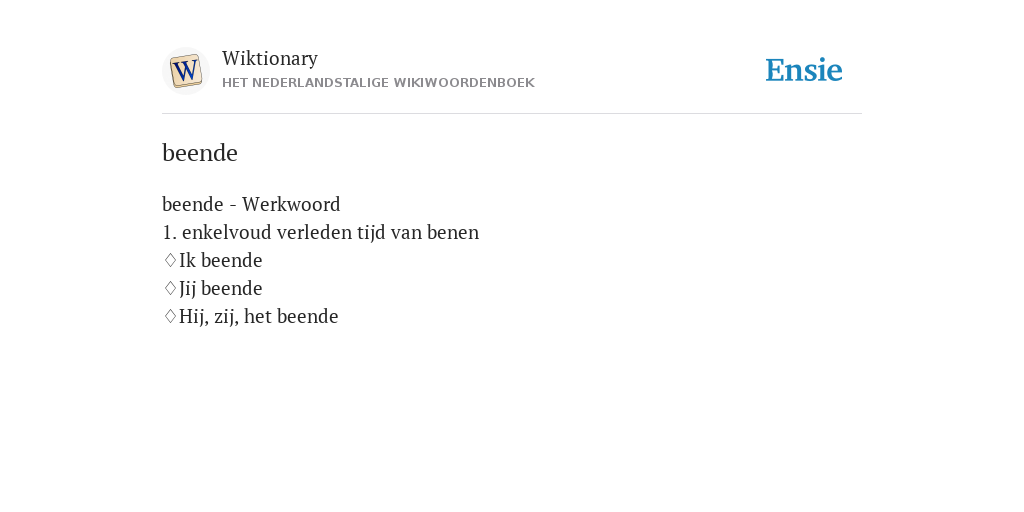
Task: Click the word 'Werkwoord'
Action: (x=291, y=204)
